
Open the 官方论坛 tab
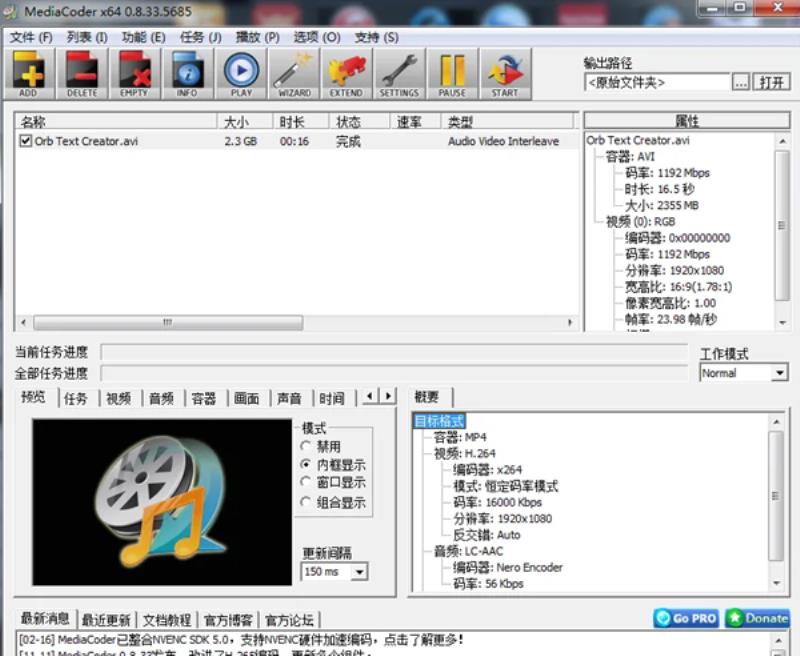289,620
